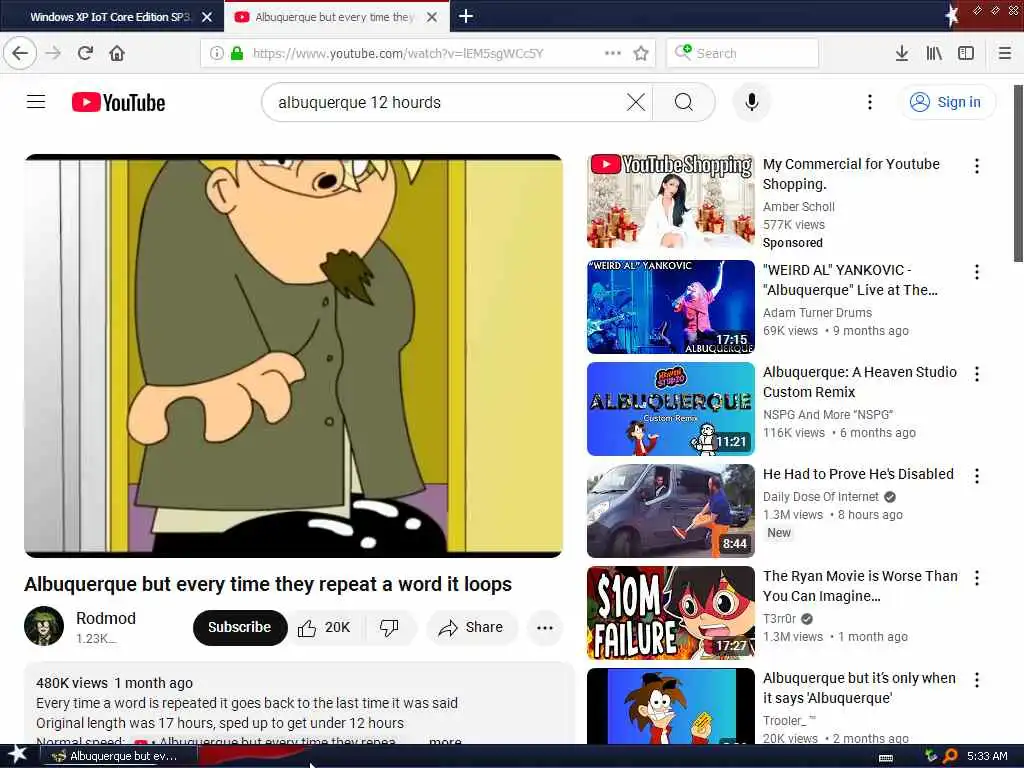Screen dimensions: 1024x768
Task: Clear the YouTube search box with X
Action: [635, 102]
